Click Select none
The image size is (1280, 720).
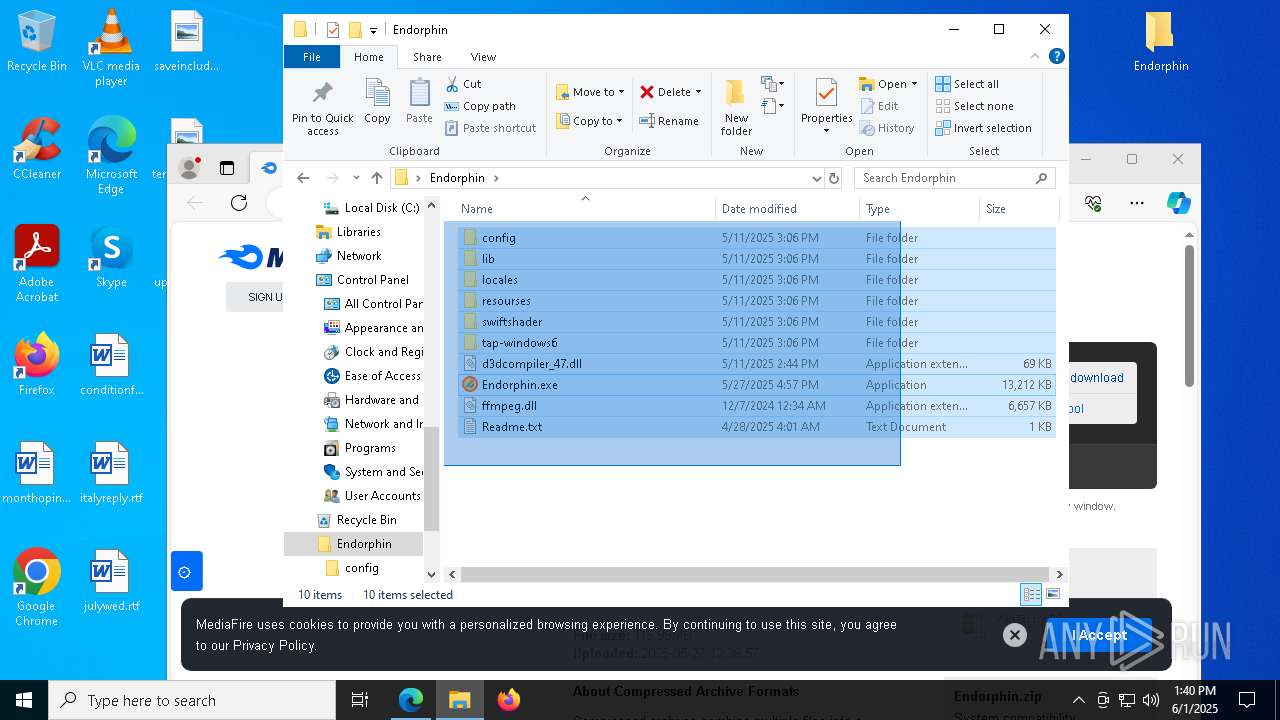974,106
